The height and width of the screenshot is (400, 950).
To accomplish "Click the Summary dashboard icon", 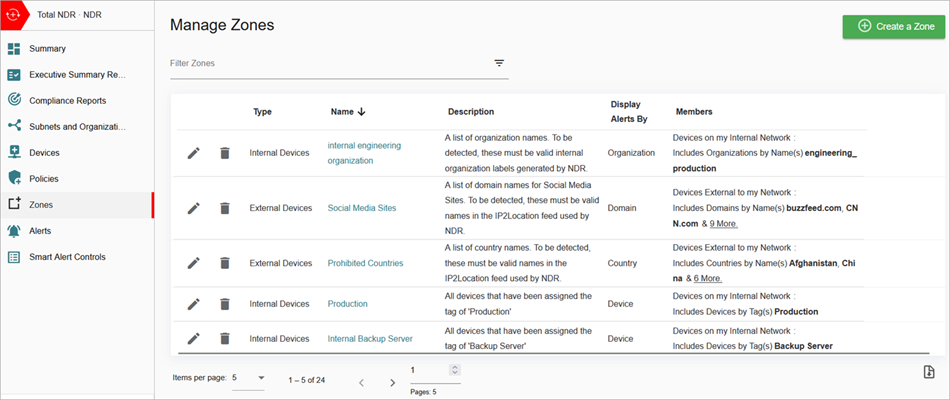I will [14, 48].
